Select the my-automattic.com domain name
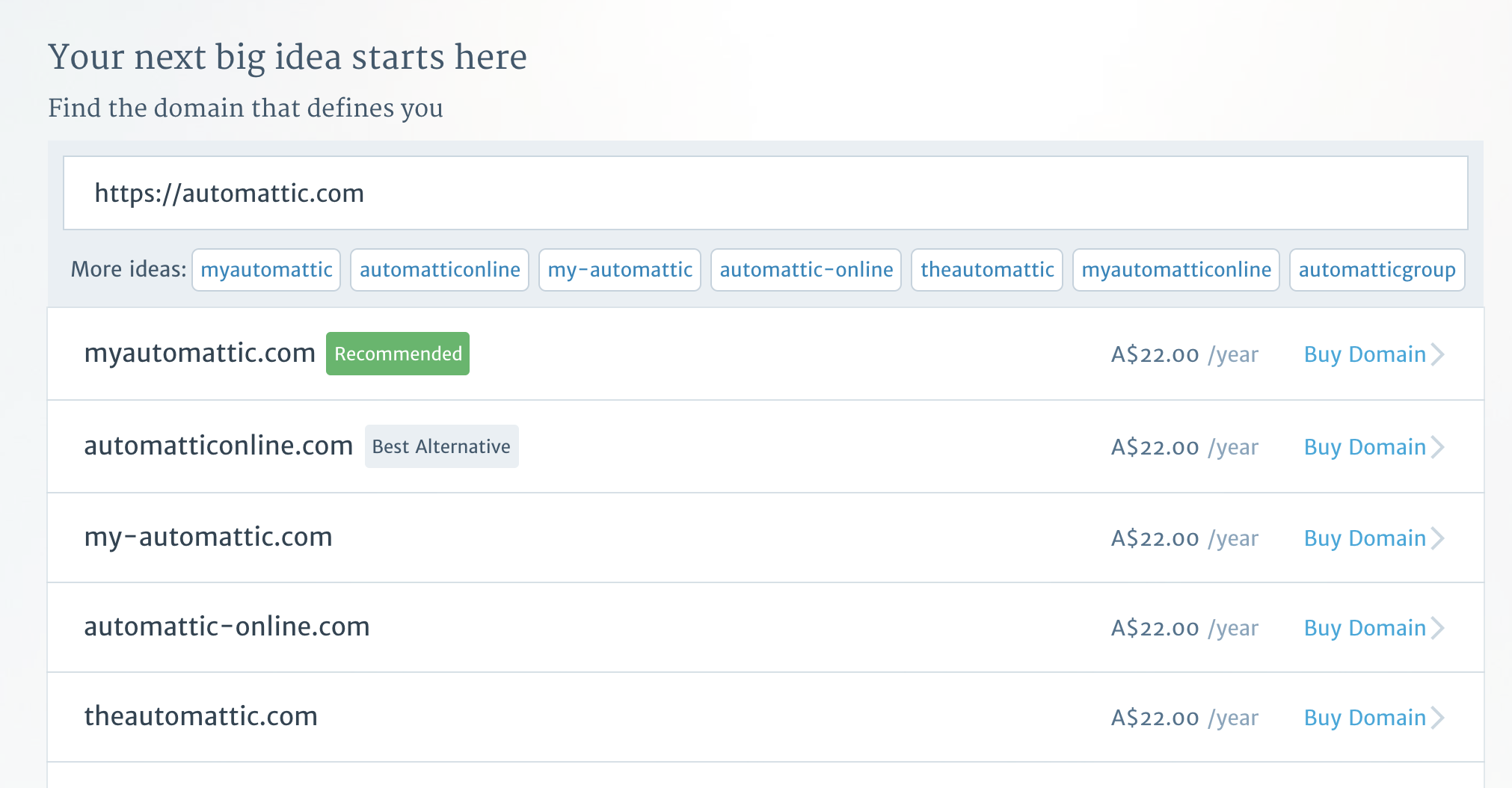Viewport: 1512px width, 788px height. (x=208, y=538)
